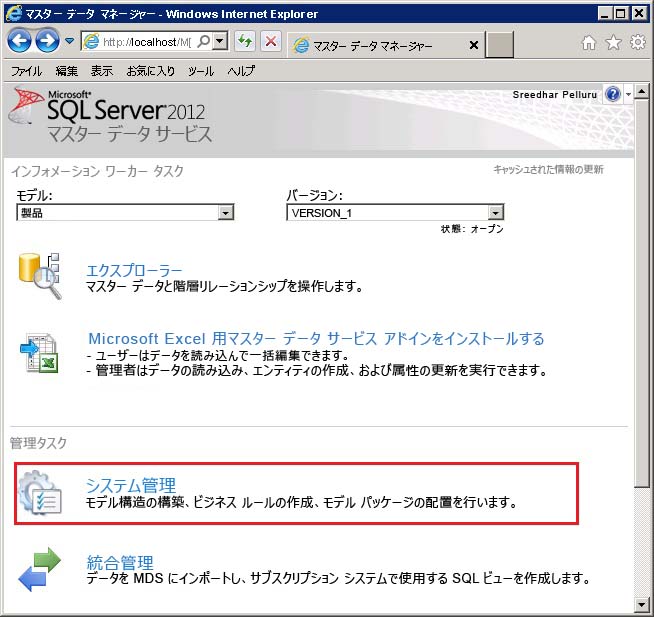The width and height of the screenshot is (654, 617).
Task: Open Microsoft Excel 用マスター データ サービス アドイン link
Action: [316, 339]
